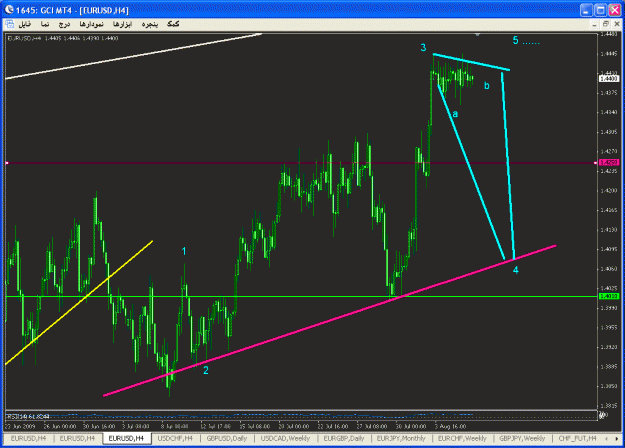Switch to the GBPUSD,Daily chart tab
The height and width of the screenshot is (448, 625).
pos(227,438)
